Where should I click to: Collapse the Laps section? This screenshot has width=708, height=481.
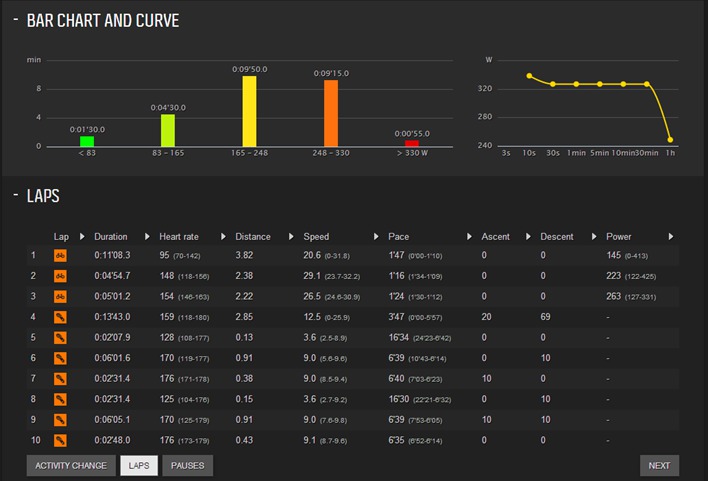click(x=16, y=195)
